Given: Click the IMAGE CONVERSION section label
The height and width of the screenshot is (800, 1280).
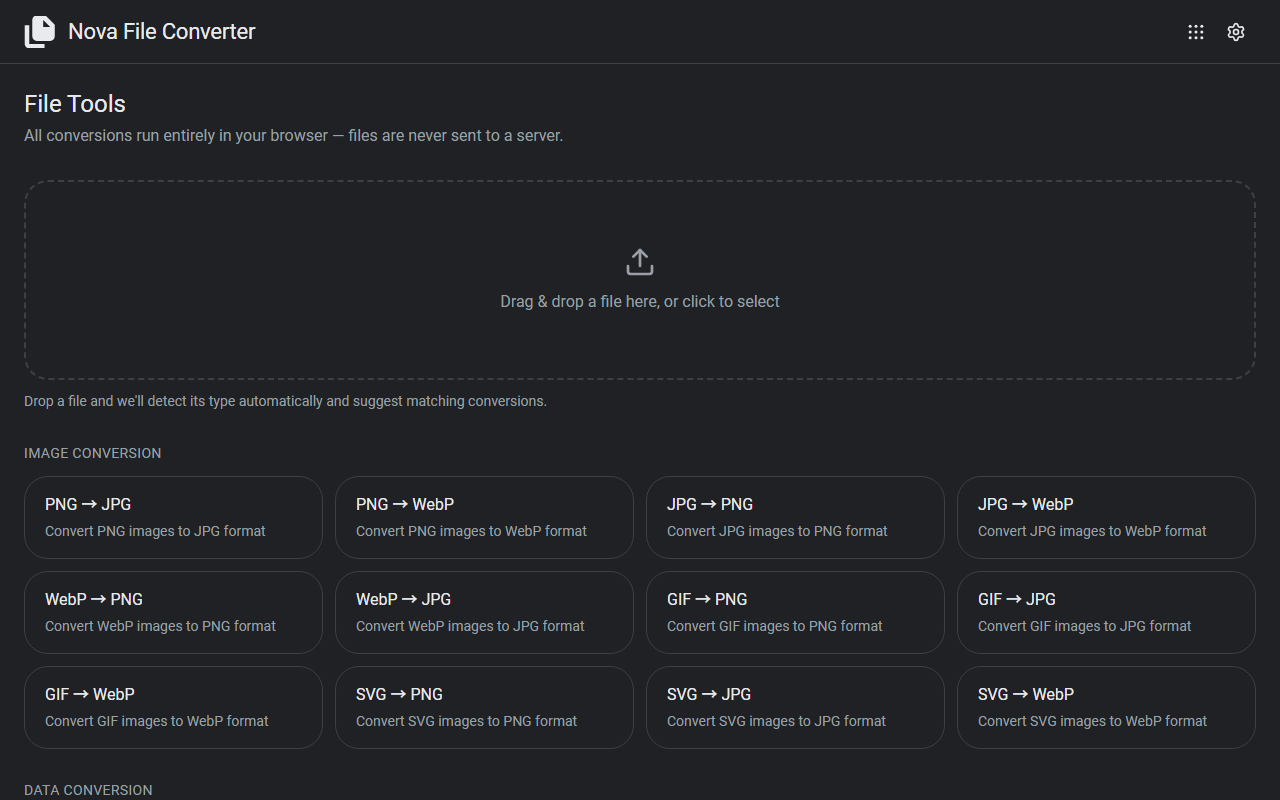Looking at the screenshot, I should tap(93, 453).
